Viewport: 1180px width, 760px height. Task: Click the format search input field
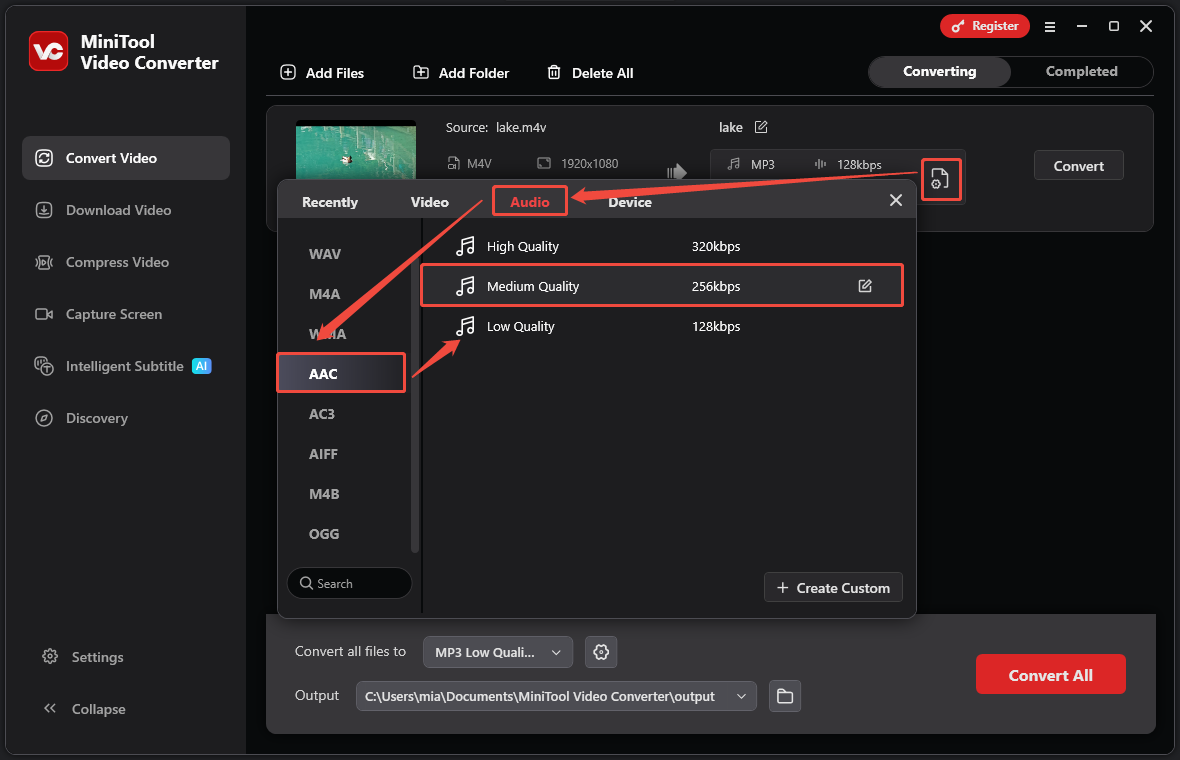(349, 583)
